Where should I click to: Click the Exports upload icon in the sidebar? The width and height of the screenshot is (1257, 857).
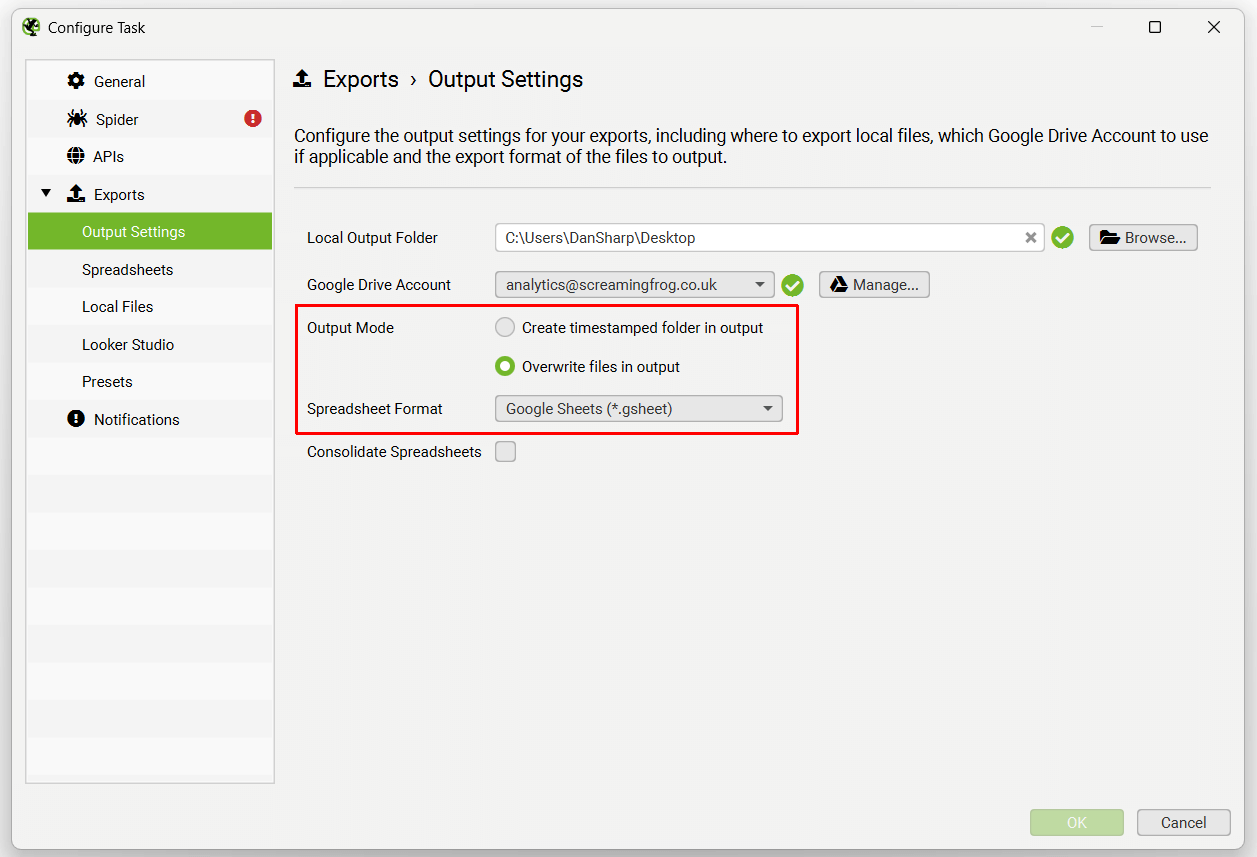click(x=77, y=193)
